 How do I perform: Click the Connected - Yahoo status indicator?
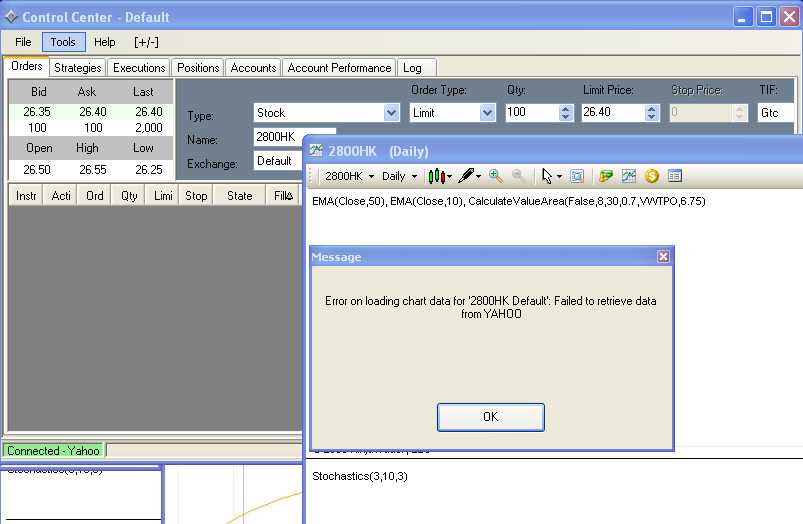[x=53, y=451]
